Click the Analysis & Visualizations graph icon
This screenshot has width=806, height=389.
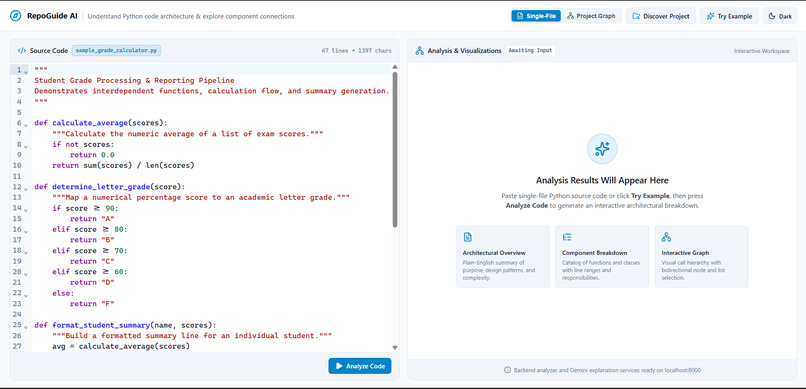(419, 51)
